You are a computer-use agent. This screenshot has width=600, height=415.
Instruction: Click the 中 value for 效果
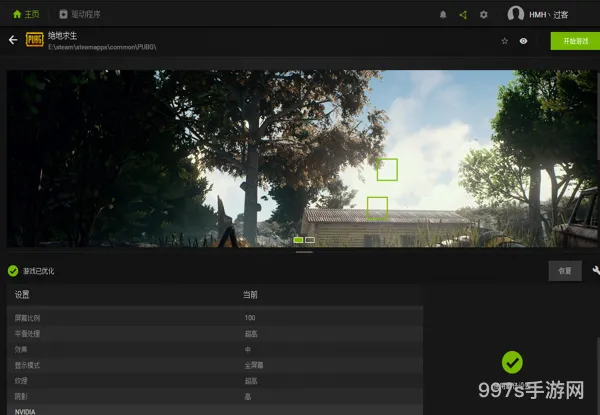[x=248, y=349]
